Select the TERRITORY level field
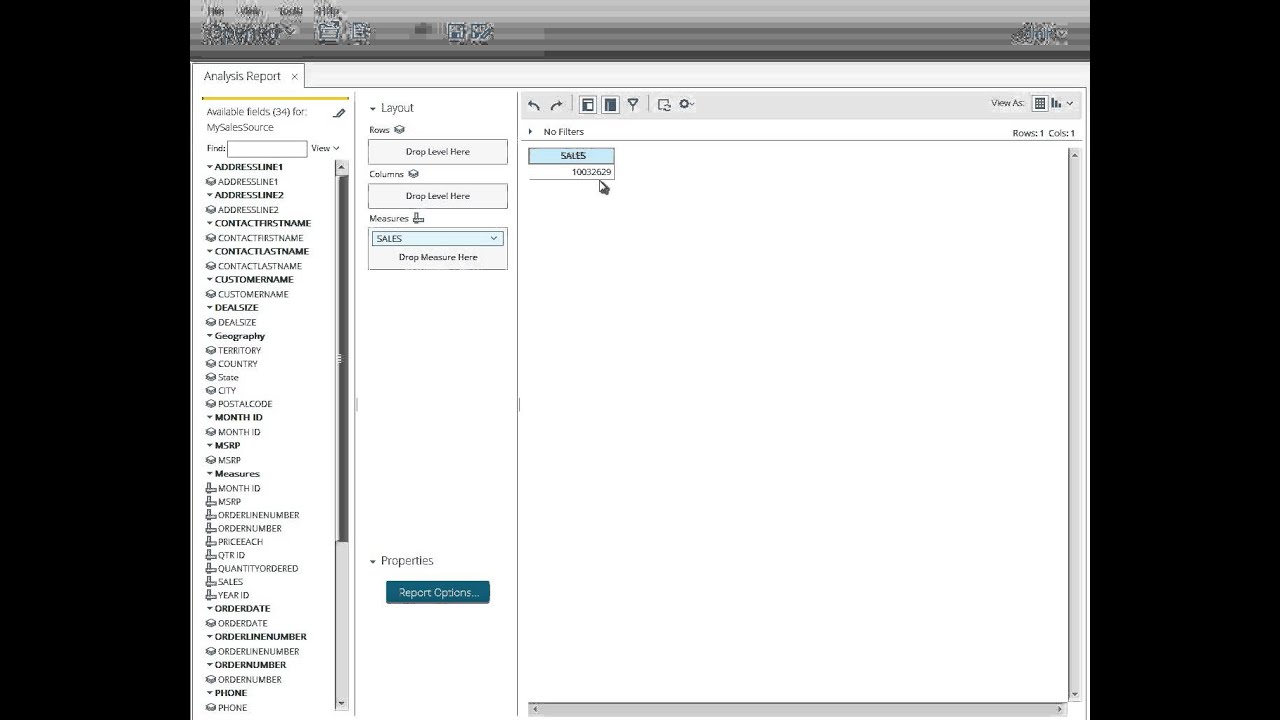 pyautogui.click(x=239, y=350)
